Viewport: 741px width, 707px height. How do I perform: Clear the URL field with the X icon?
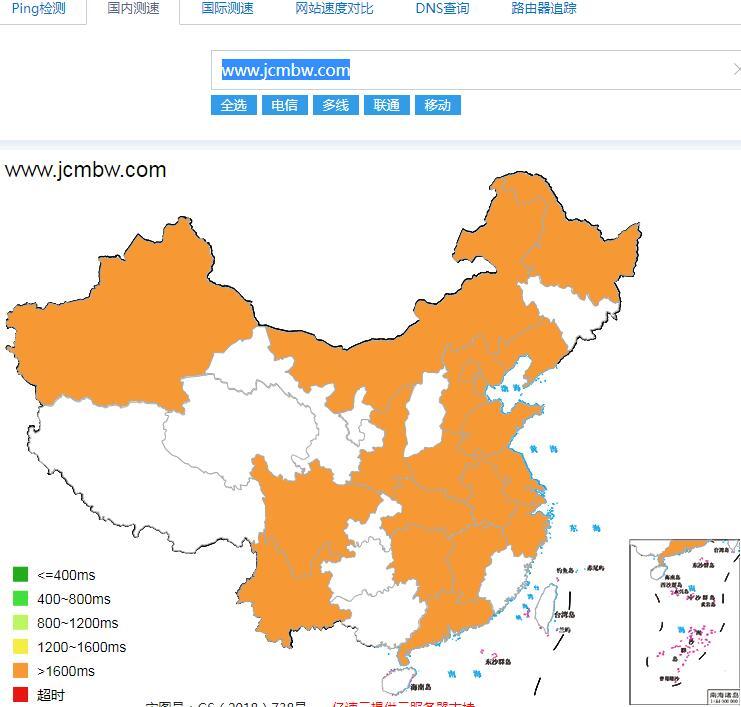click(737, 70)
